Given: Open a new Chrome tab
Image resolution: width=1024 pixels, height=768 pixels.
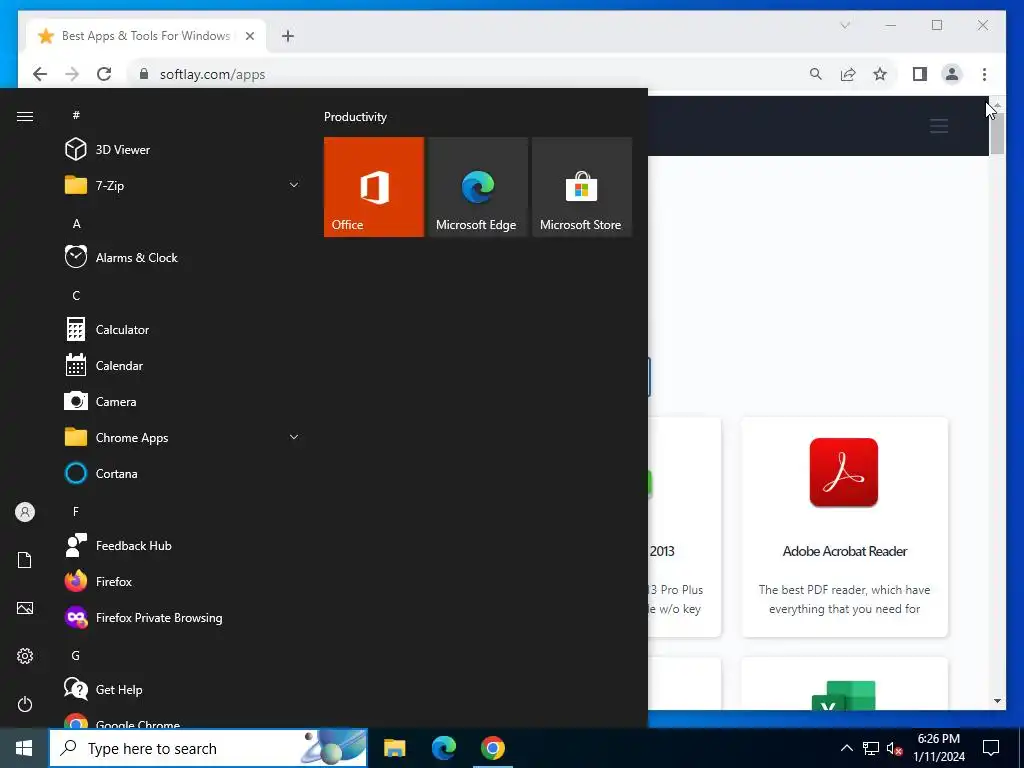Looking at the screenshot, I should pyautogui.click(x=288, y=36).
